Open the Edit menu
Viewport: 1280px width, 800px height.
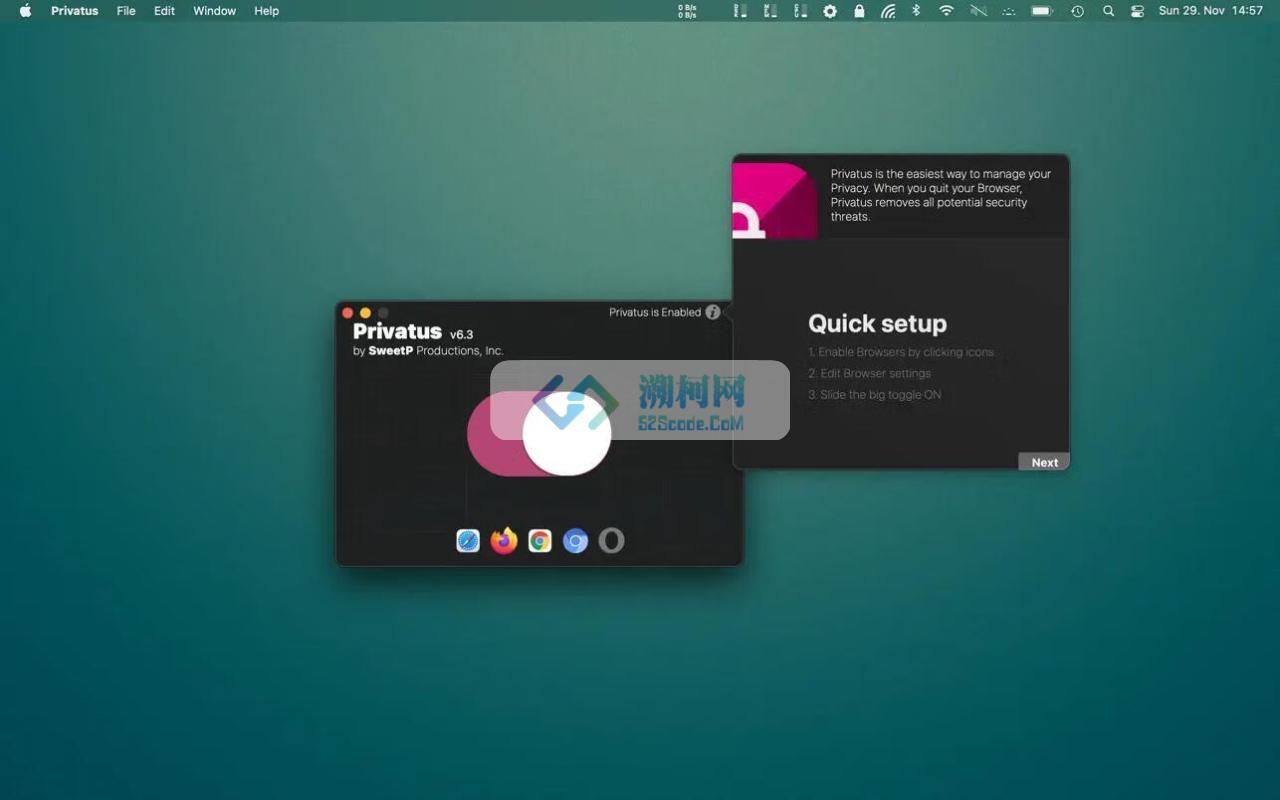coord(164,11)
